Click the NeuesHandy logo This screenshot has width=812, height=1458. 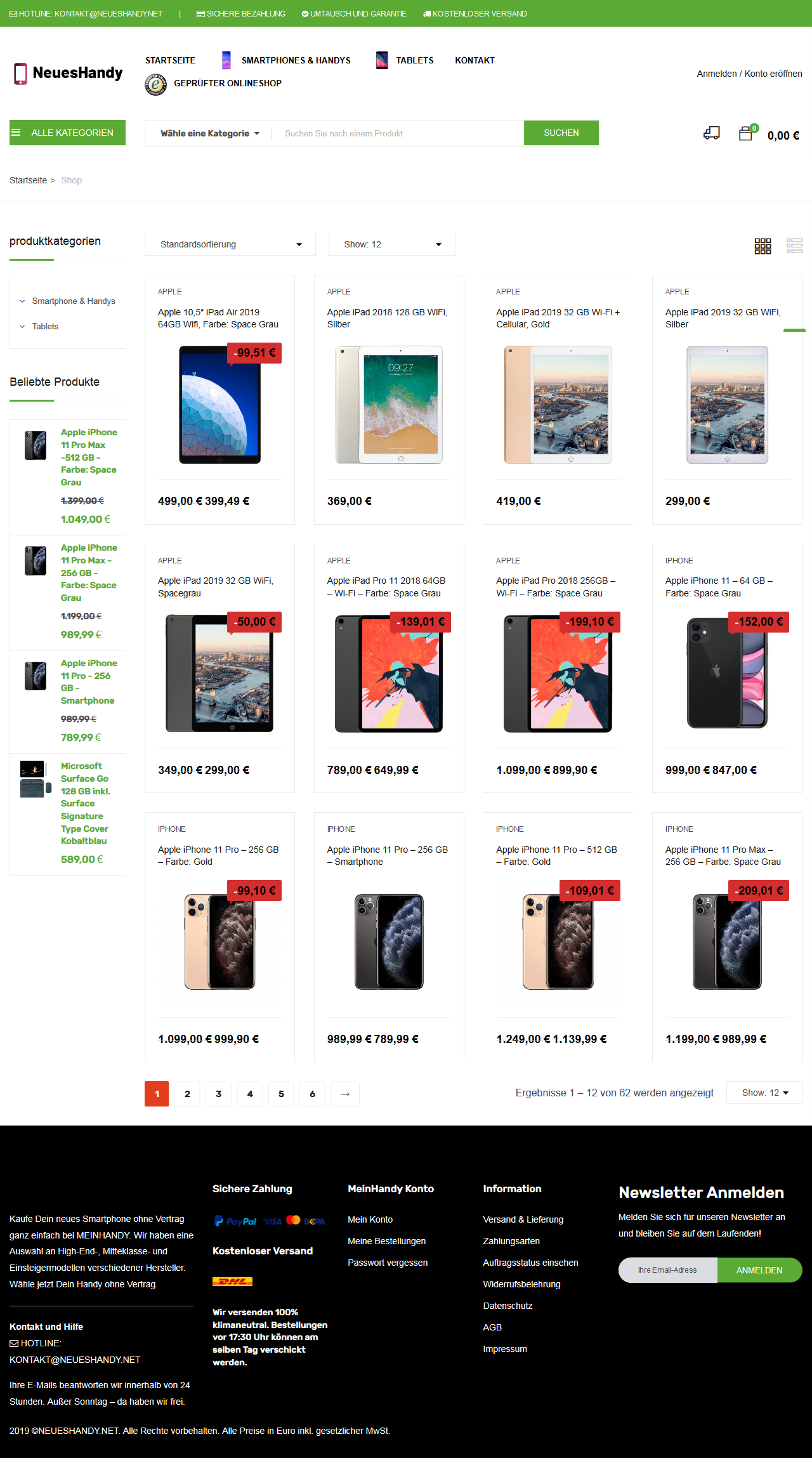(68, 73)
